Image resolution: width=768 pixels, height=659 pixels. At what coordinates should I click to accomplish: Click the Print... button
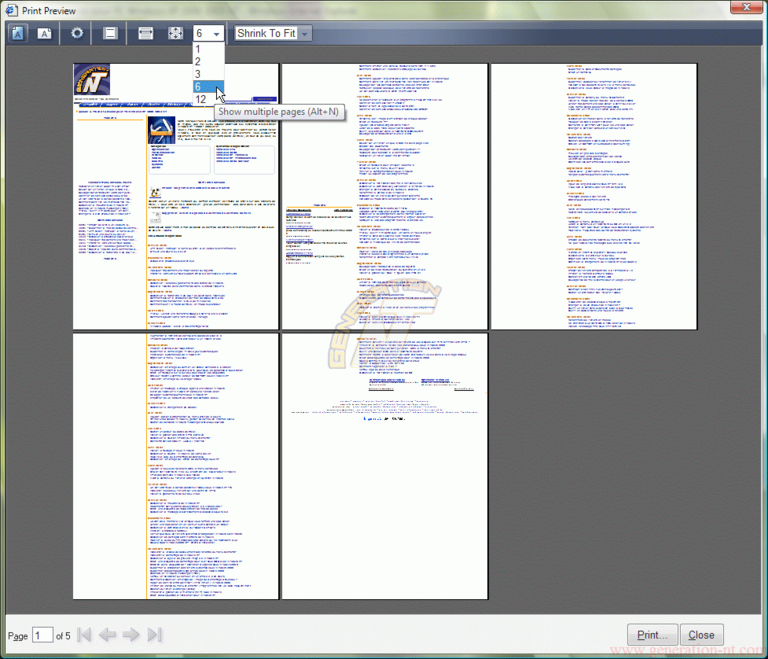[x=652, y=635]
